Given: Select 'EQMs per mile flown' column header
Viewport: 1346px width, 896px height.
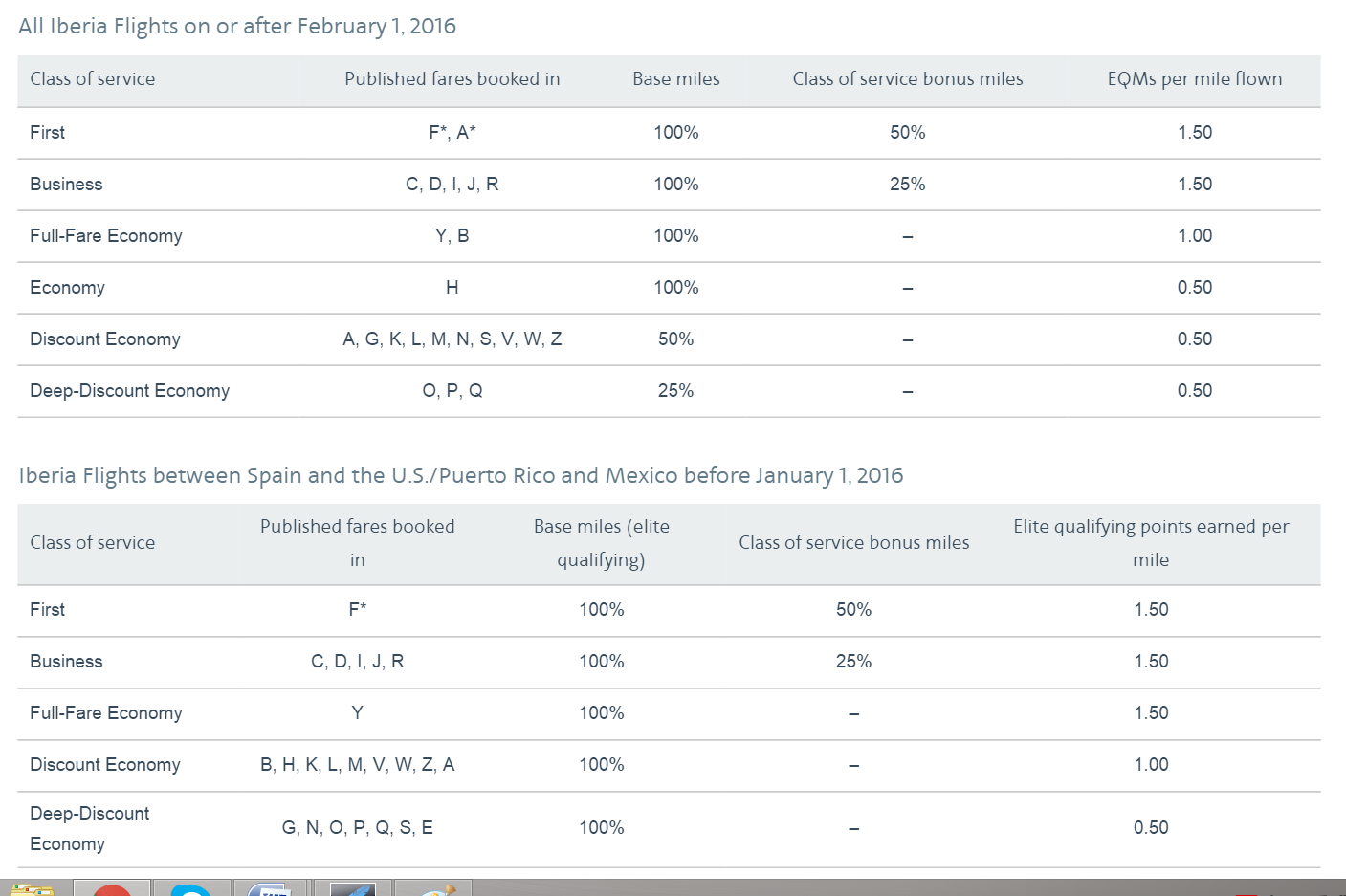Looking at the screenshot, I should [x=1195, y=79].
